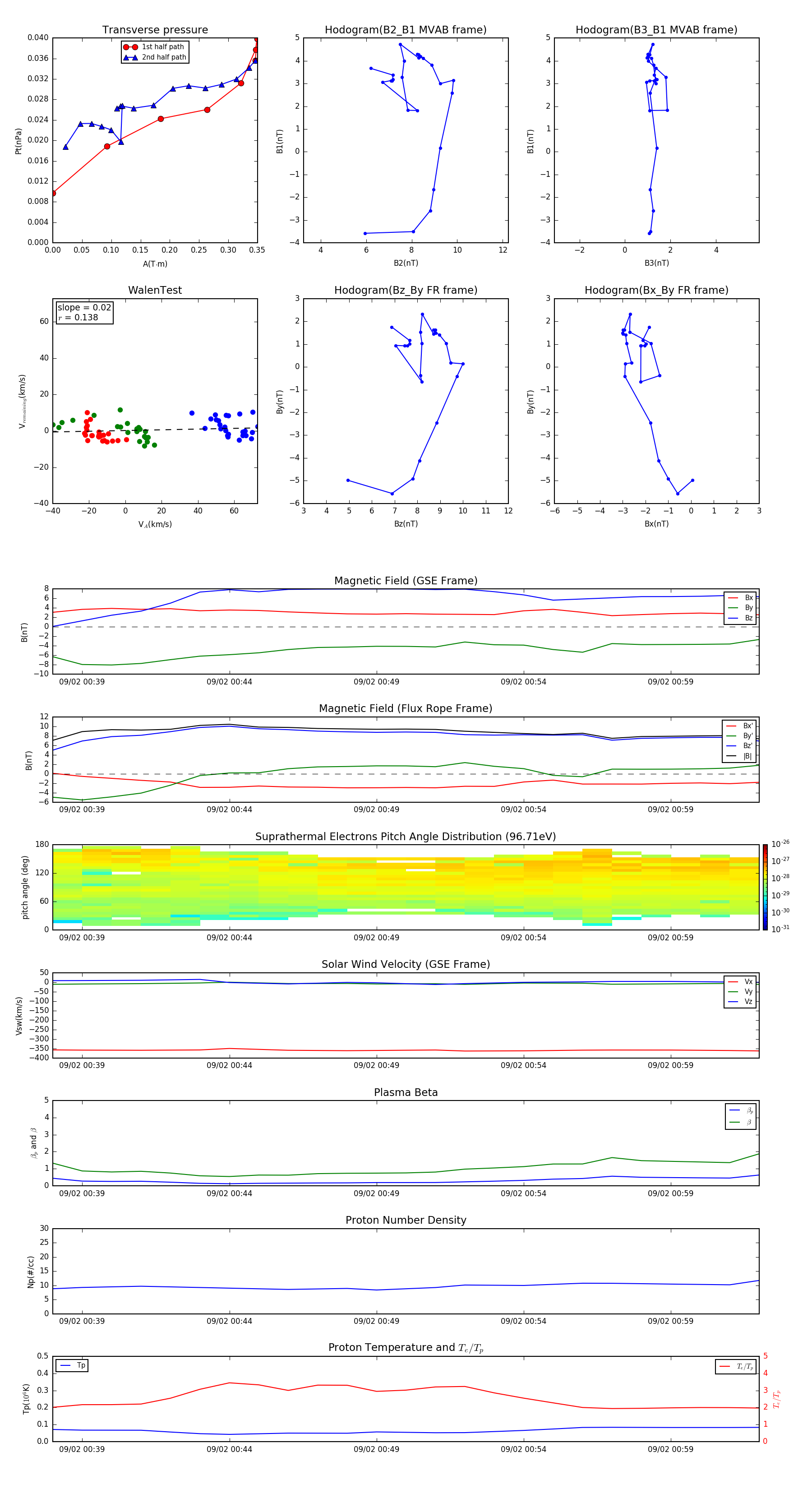Click the Hodogram(Bx_By FR frame) title
The height and width of the screenshot is (1489, 812).
(656, 290)
